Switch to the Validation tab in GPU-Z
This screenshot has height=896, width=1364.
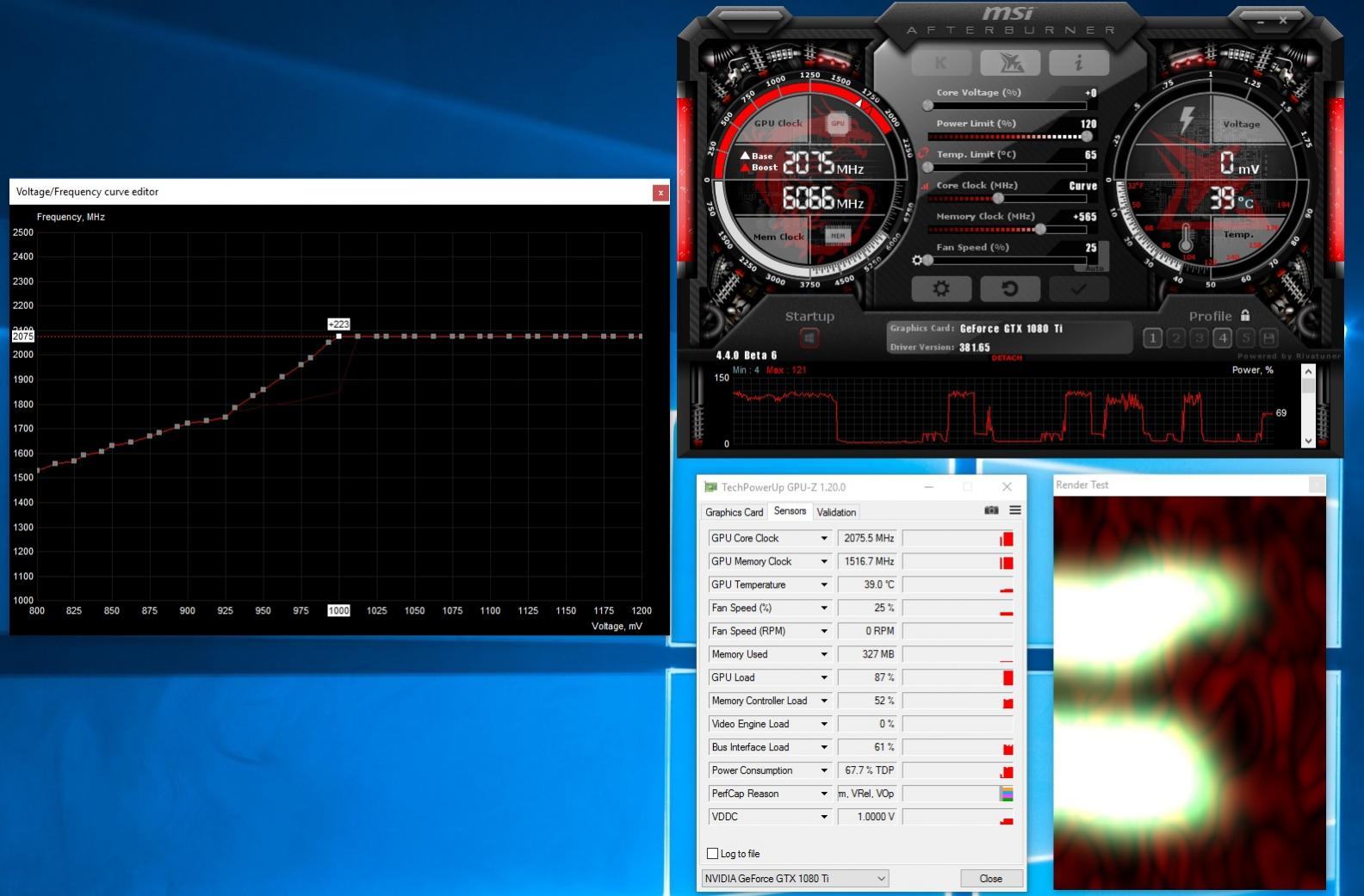coord(836,512)
